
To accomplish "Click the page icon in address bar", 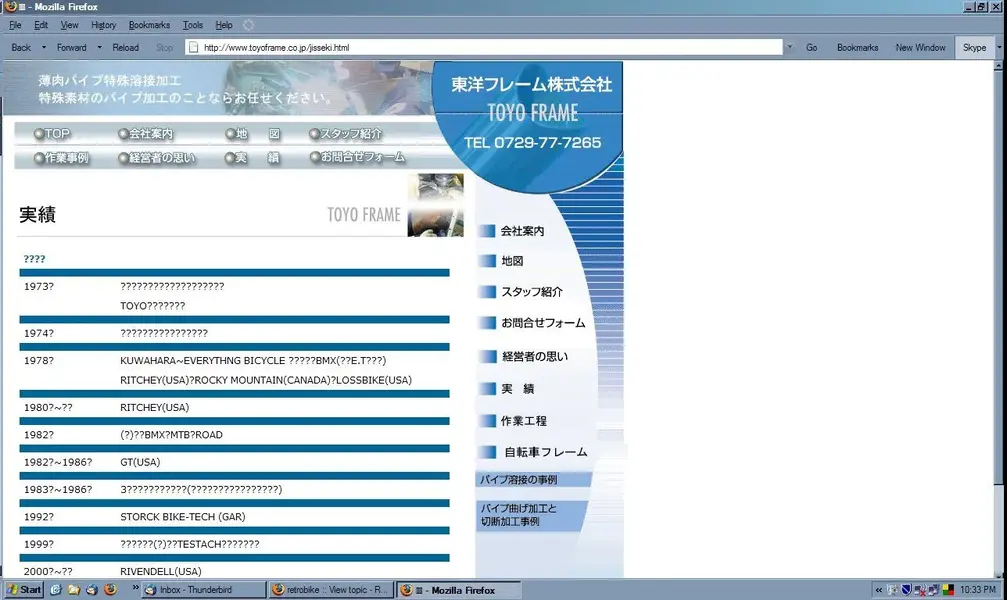I will coord(193,47).
